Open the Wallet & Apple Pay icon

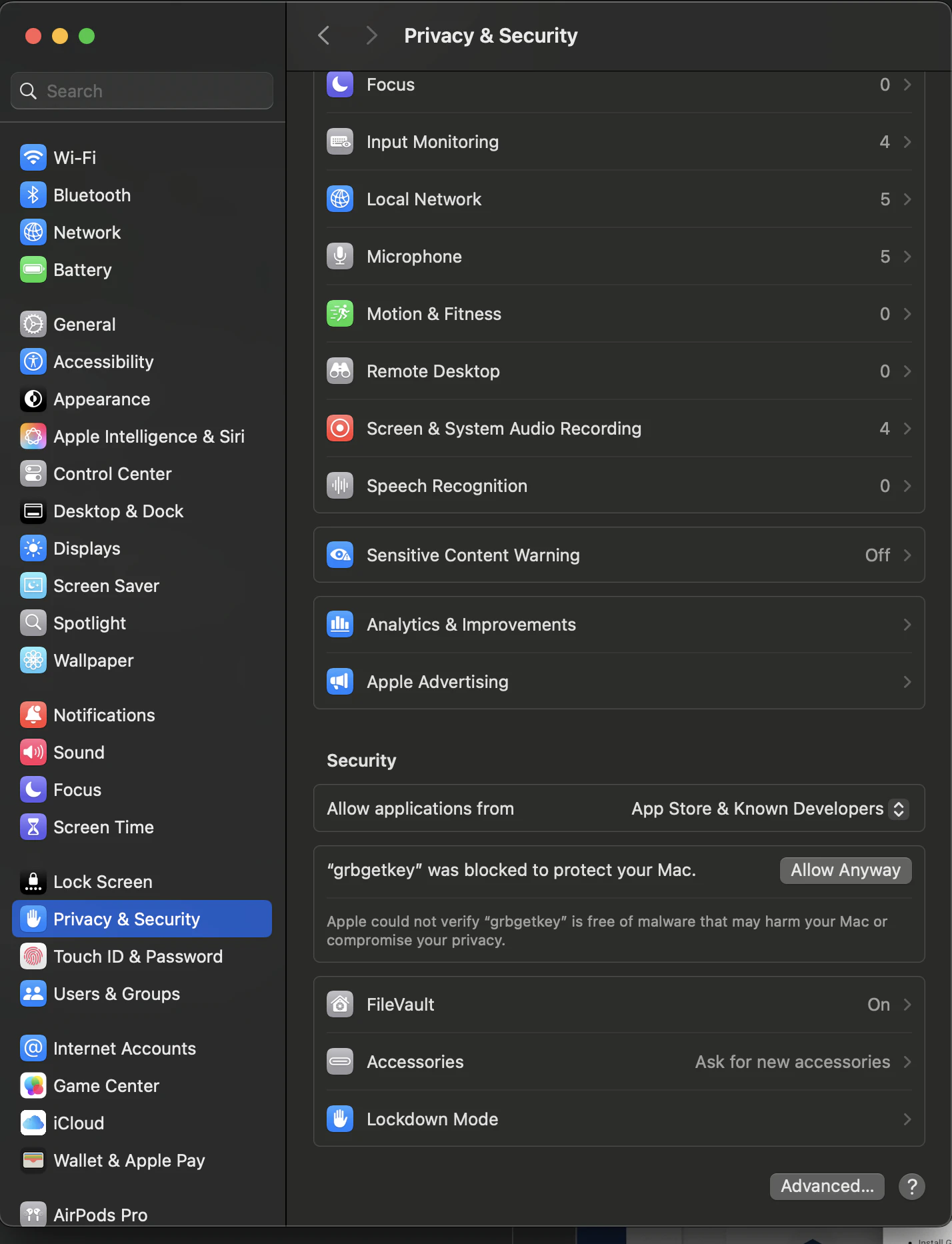pos(33,1161)
